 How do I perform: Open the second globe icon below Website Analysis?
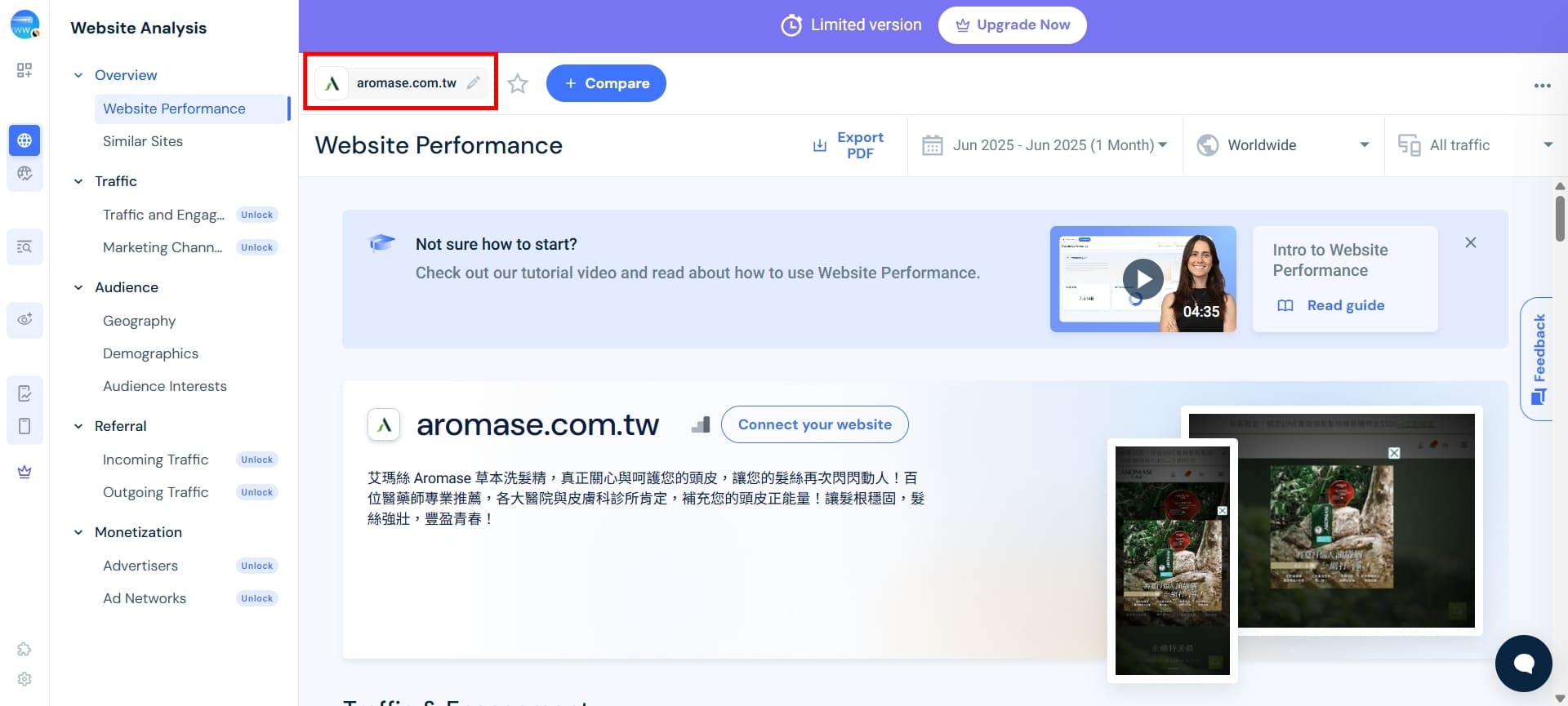[24, 173]
